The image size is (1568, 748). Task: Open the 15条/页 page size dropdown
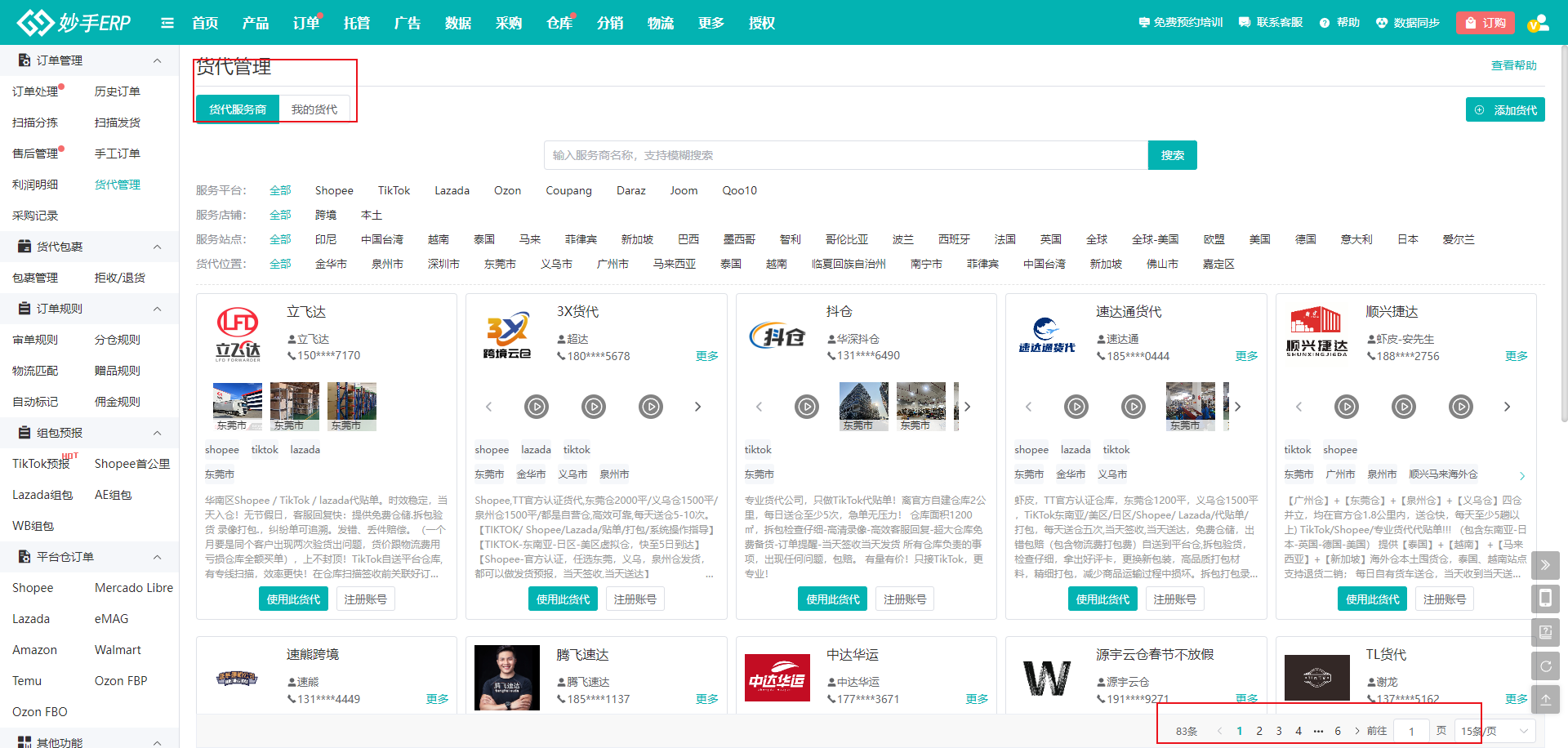click(x=1494, y=731)
